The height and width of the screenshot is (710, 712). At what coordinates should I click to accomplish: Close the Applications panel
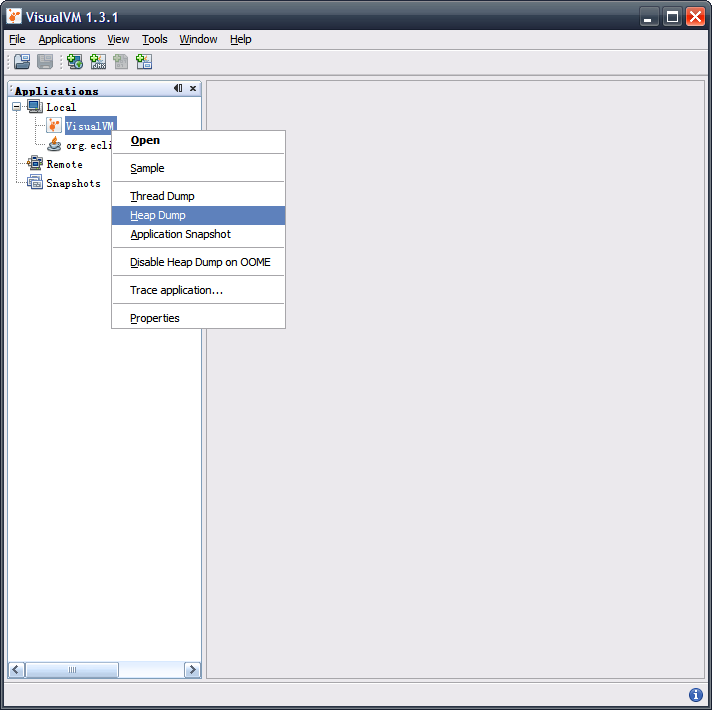click(193, 88)
